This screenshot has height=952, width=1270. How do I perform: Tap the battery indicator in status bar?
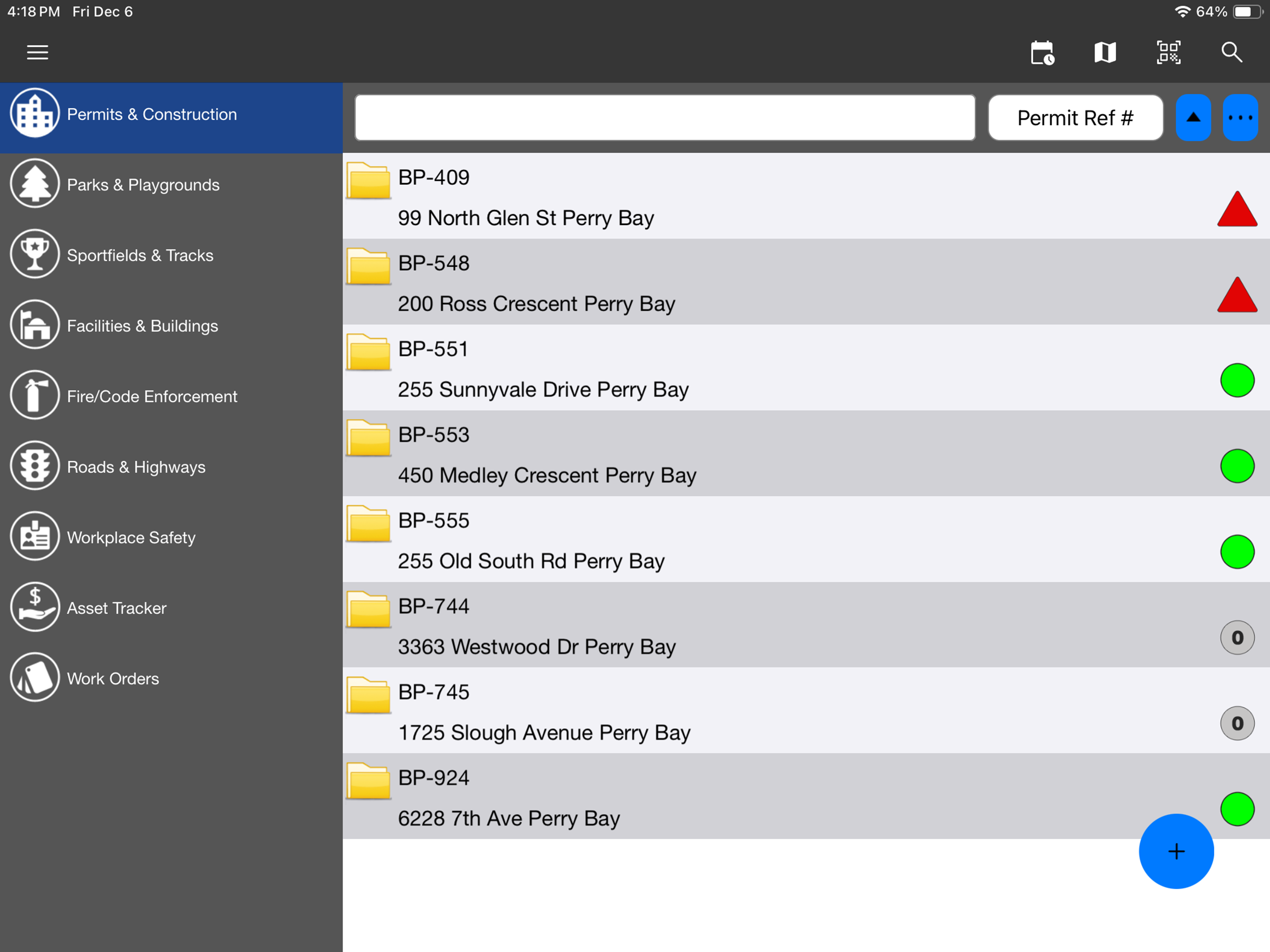tap(1247, 12)
